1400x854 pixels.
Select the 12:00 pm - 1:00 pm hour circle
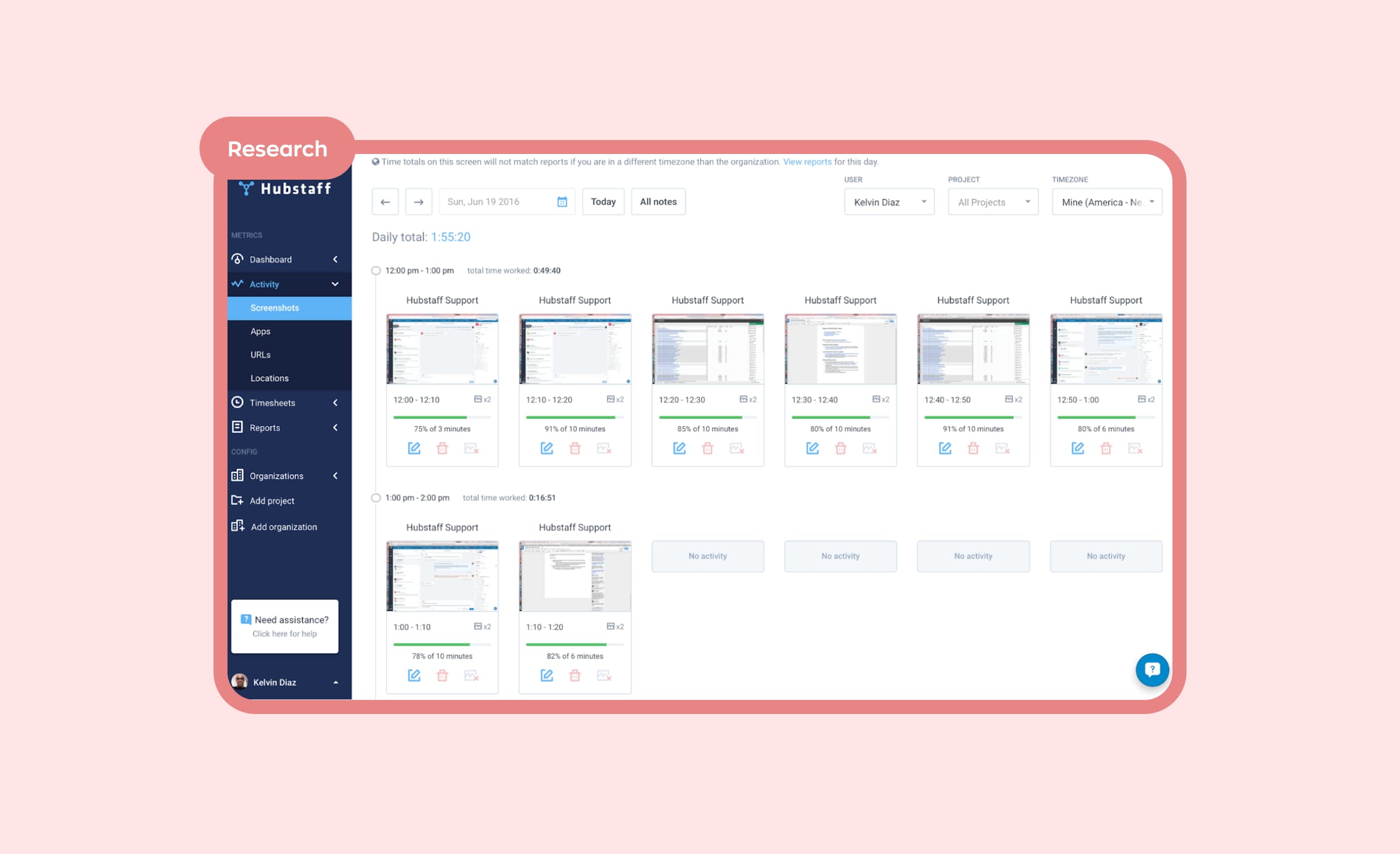pos(376,271)
